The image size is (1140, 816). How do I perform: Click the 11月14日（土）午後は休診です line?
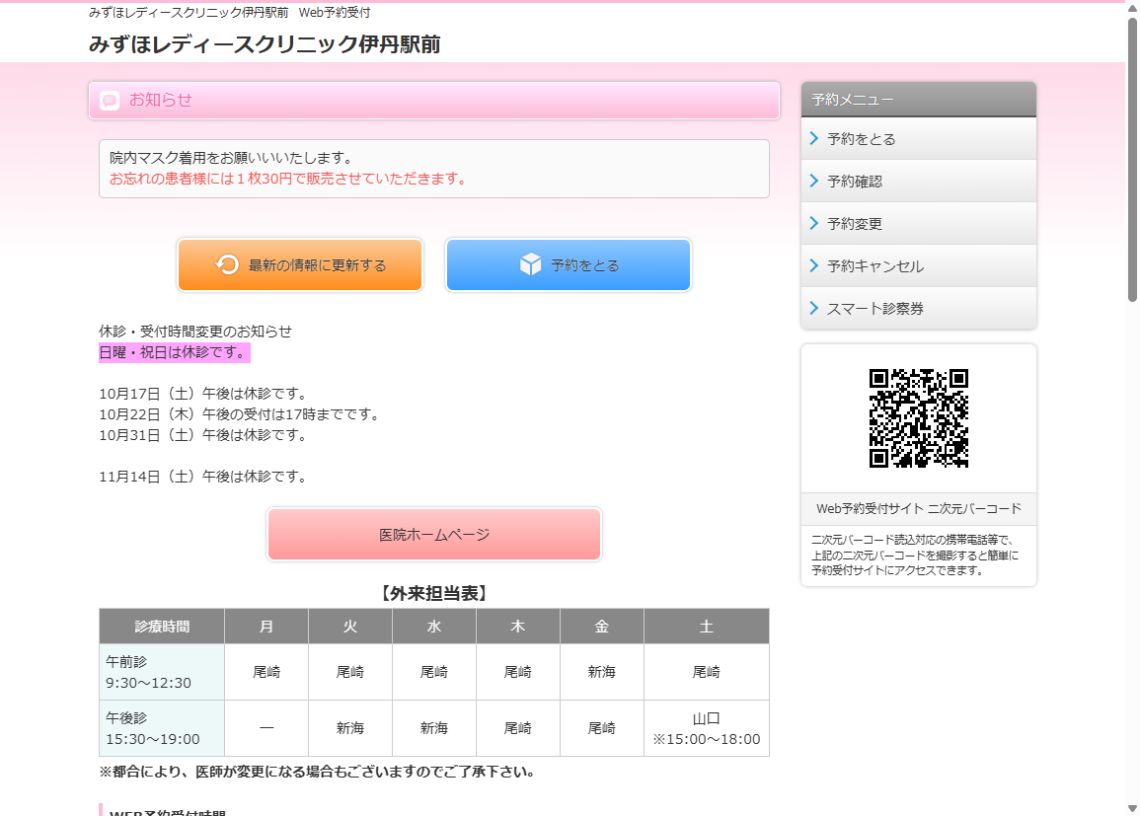[203, 476]
